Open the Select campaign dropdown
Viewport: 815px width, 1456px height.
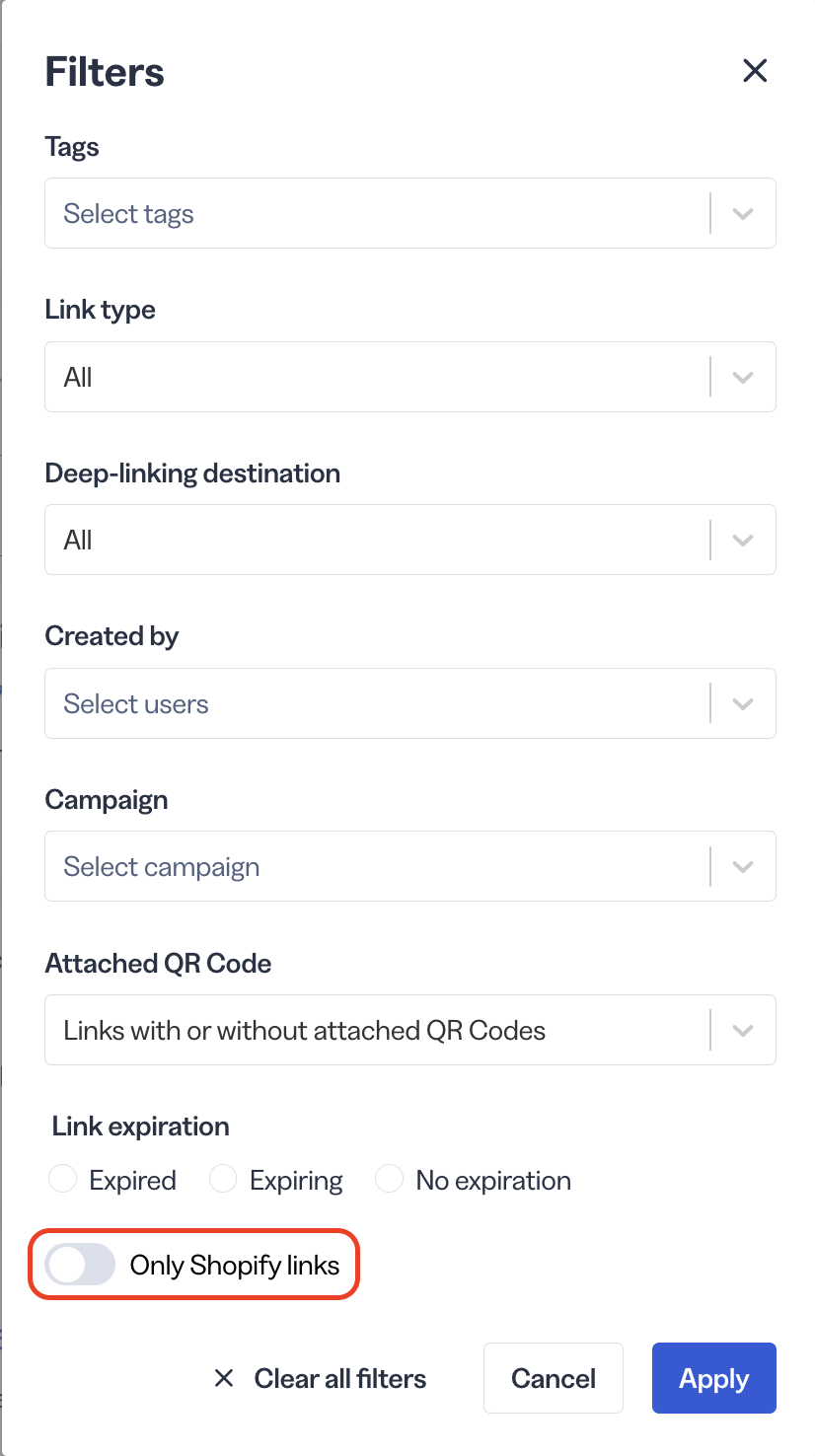(x=410, y=866)
